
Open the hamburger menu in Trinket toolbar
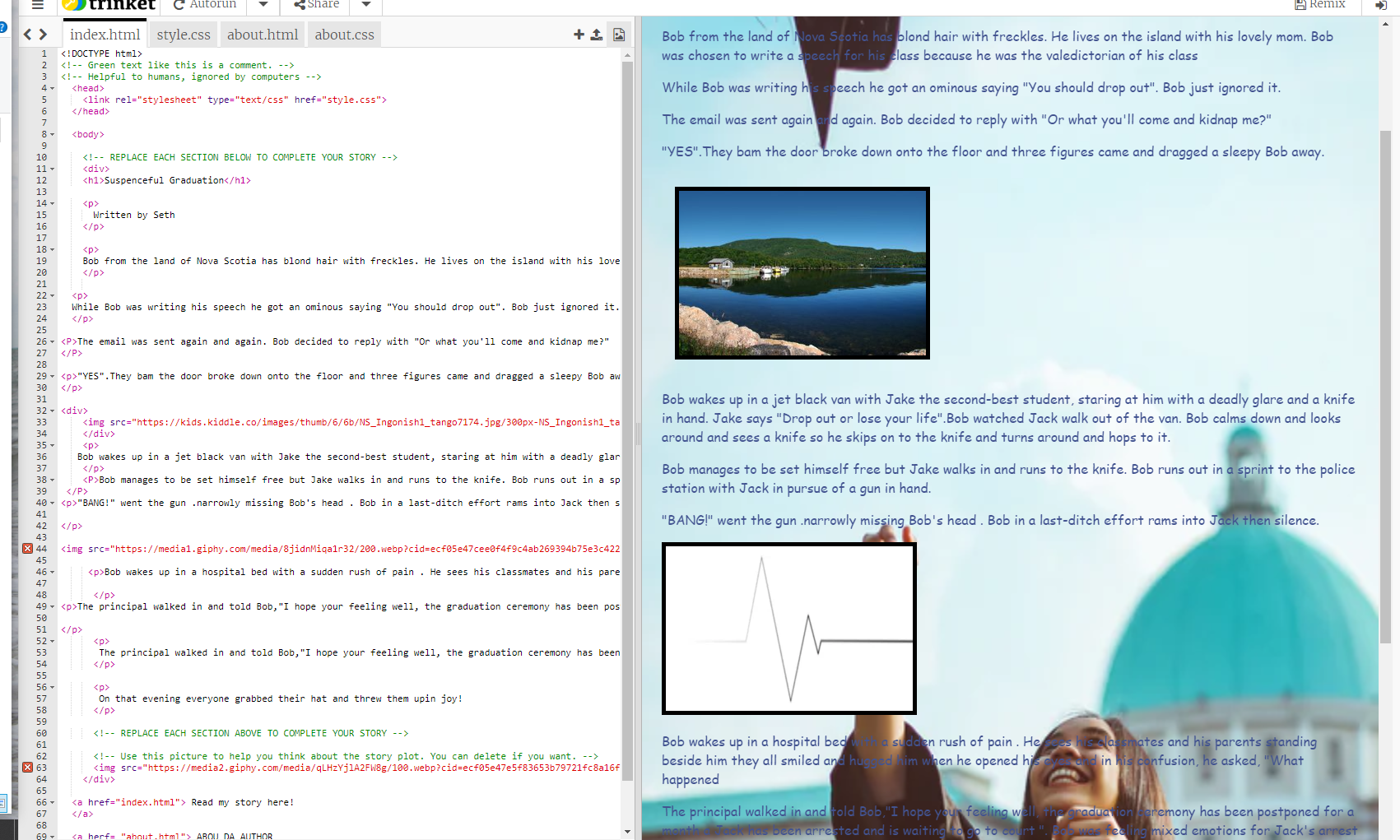click(x=37, y=5)
